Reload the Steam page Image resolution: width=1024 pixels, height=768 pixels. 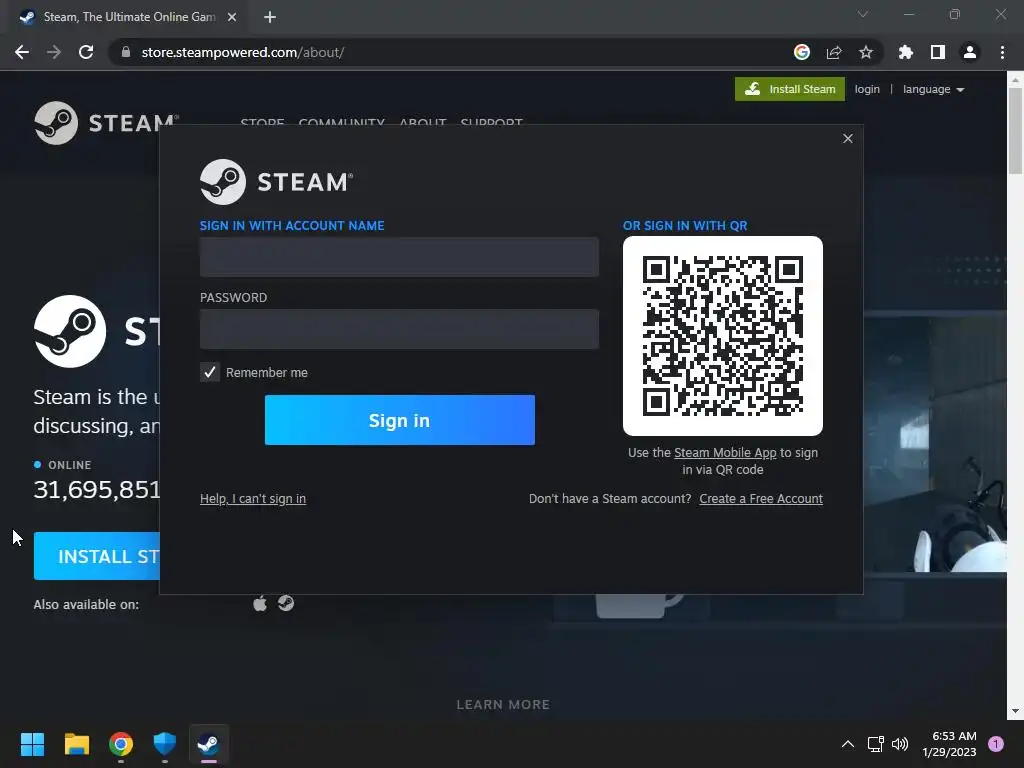point(86,52)
